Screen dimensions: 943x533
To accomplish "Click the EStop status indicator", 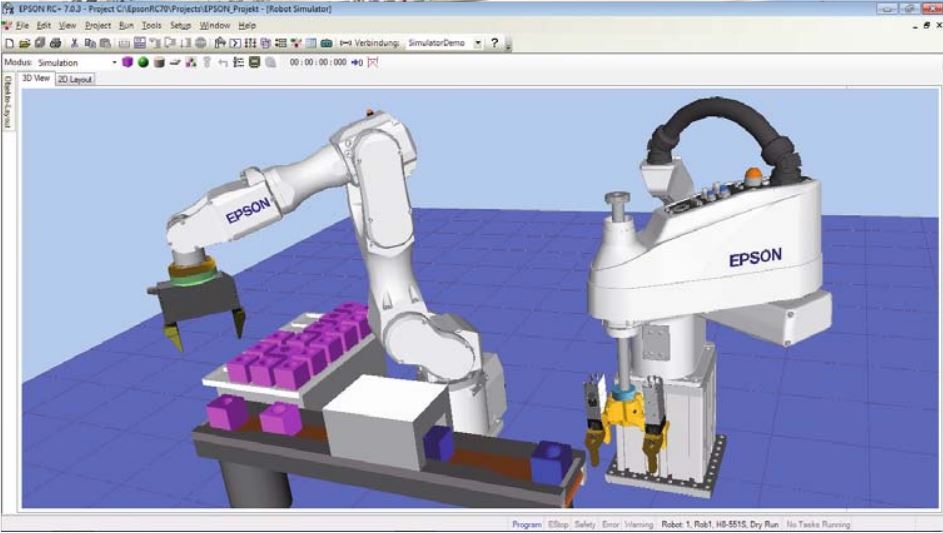I will 558,524.
